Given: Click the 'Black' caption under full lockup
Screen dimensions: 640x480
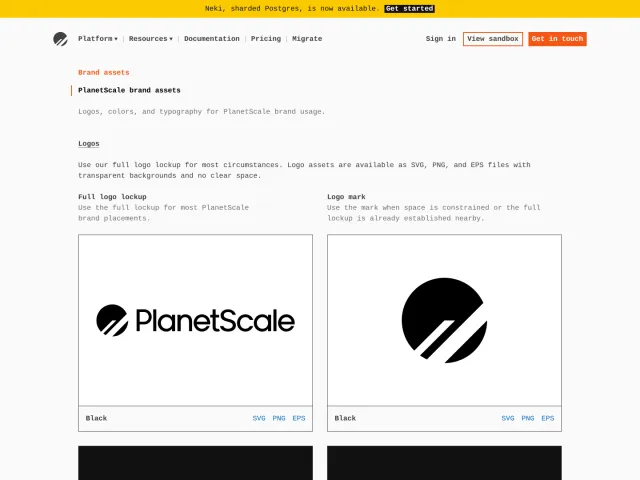Looking at the screenshot, I should pyautogui.click(x=96, y=418).
